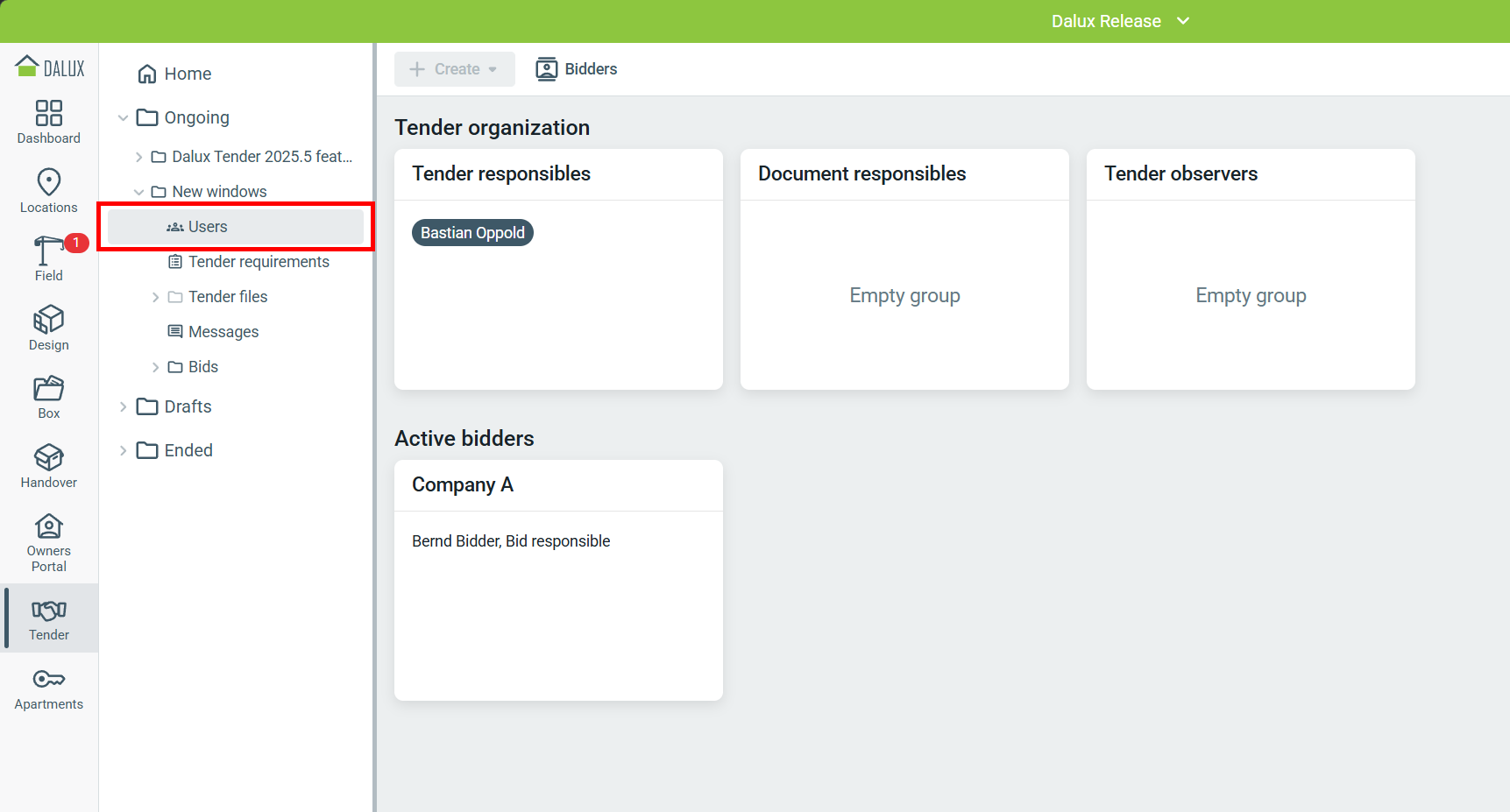Image resolution: width=1510 pixels, height=812 pixels.
Task: Expand the Dalux Tender 2025.5 folder
Action: tap(138, 157)
